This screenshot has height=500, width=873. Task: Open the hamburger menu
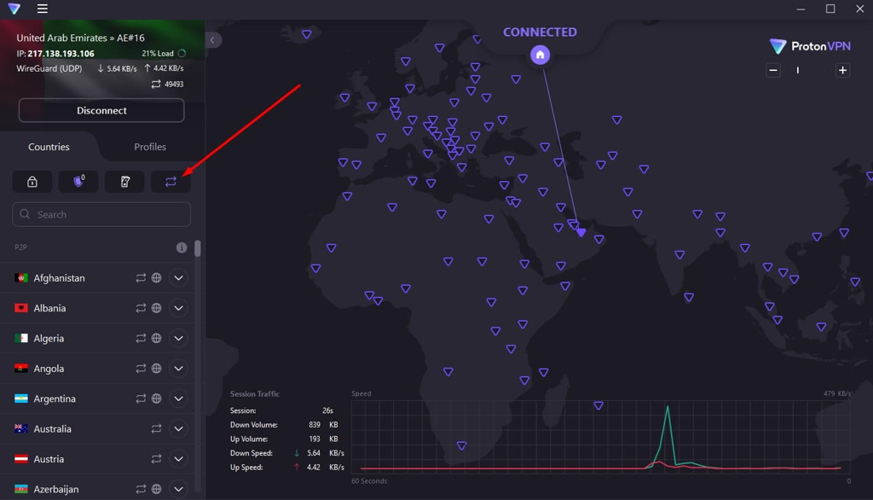tap(42, 9)
